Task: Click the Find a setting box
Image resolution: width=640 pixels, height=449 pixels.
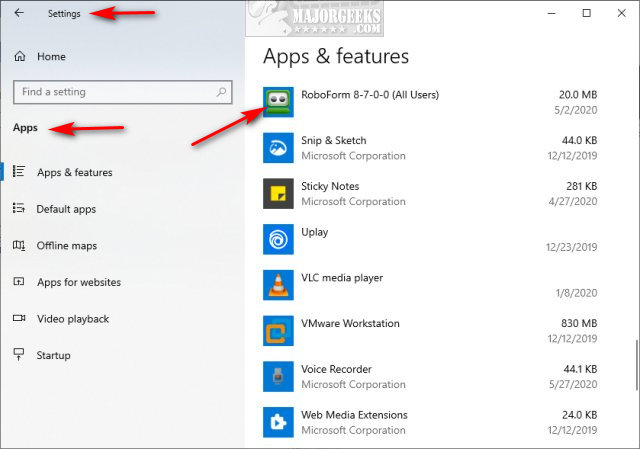Action: click(122, 92)
